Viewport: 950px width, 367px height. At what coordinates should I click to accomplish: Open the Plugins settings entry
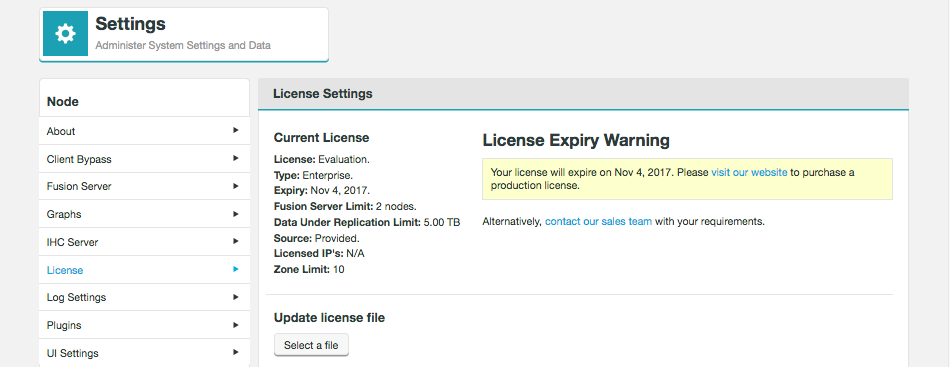coord(144,325)
